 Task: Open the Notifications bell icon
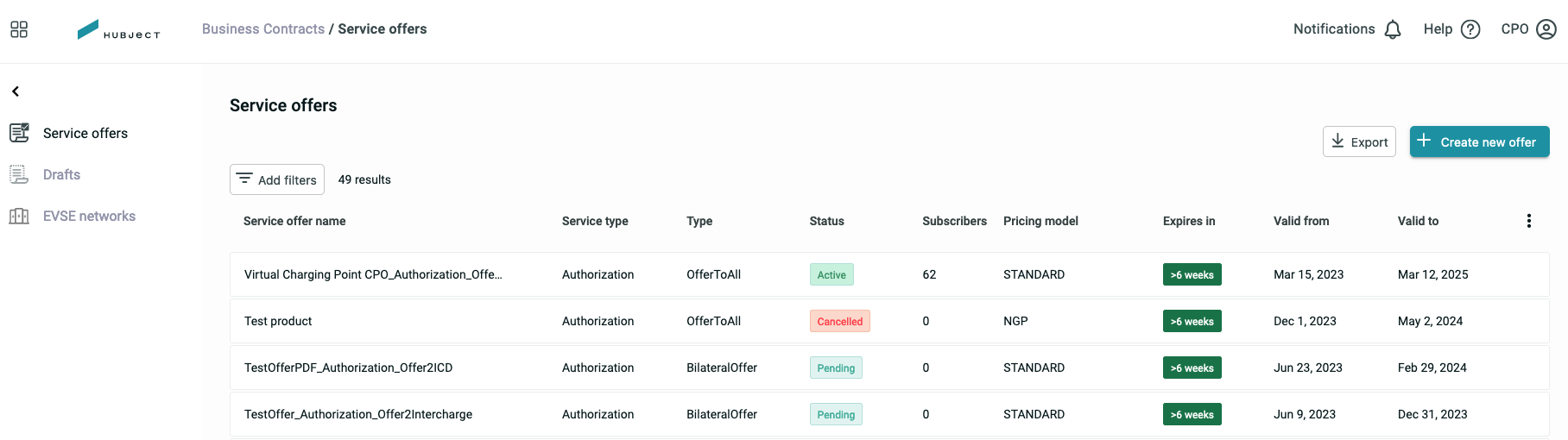(1393, 29)
